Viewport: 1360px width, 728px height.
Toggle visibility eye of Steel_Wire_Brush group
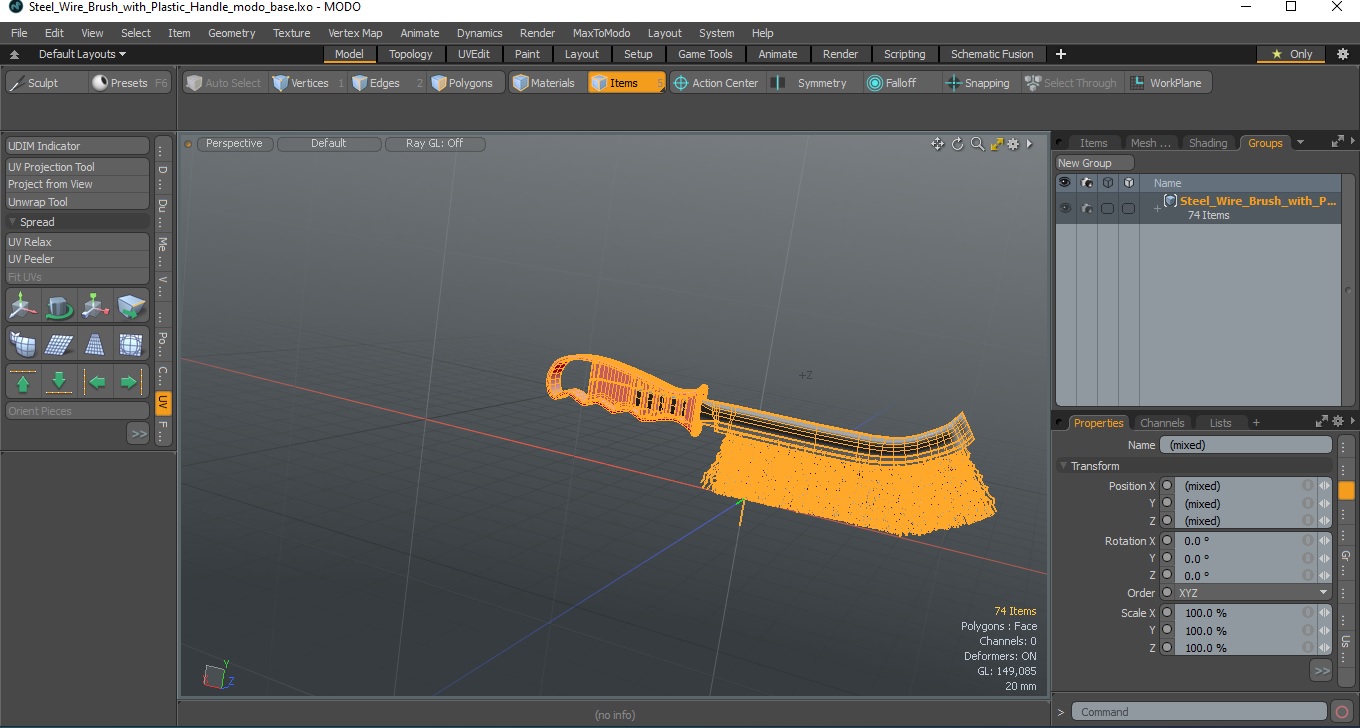tap(1065, 208)
